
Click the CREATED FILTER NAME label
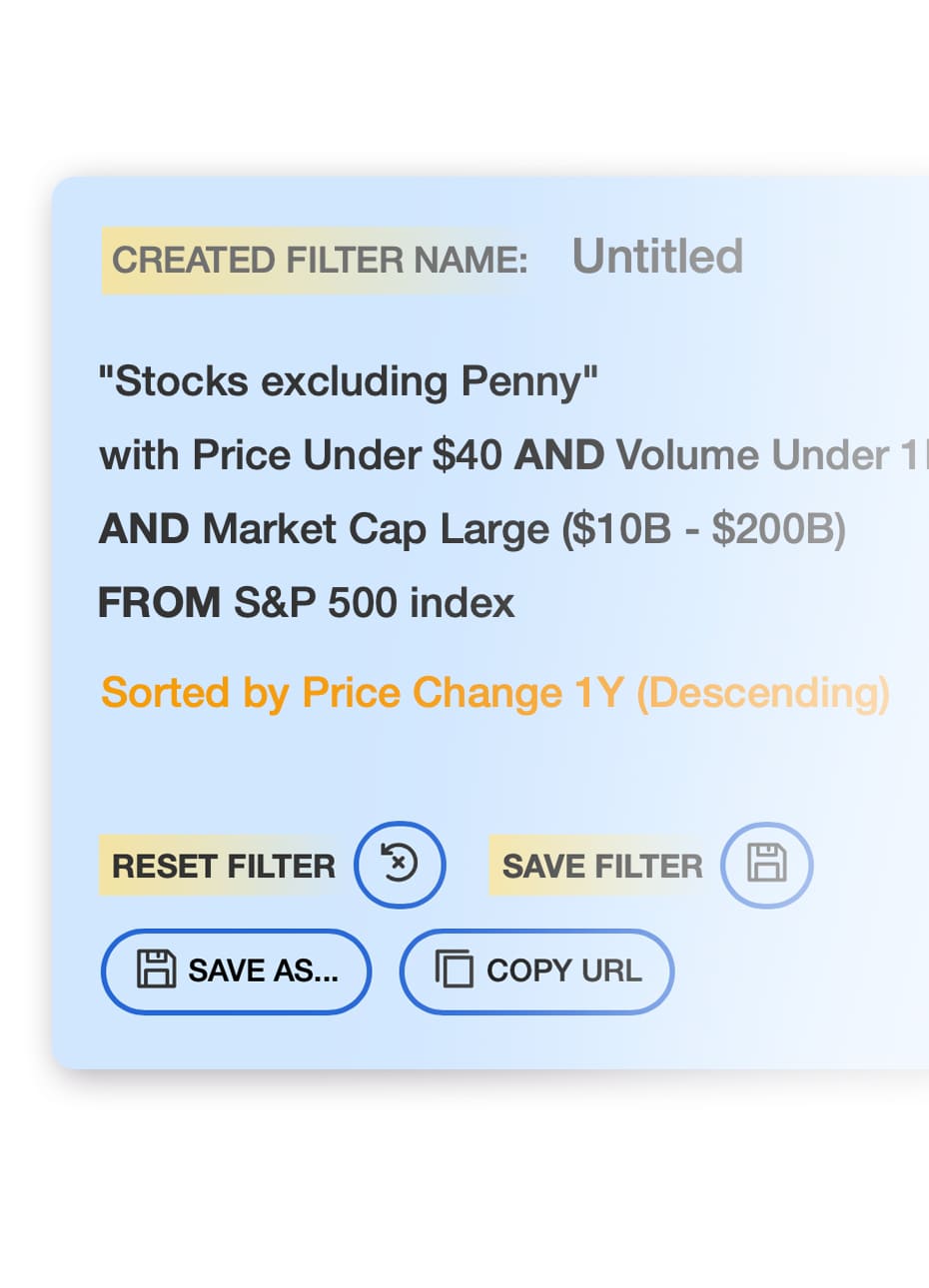(320, 261)
